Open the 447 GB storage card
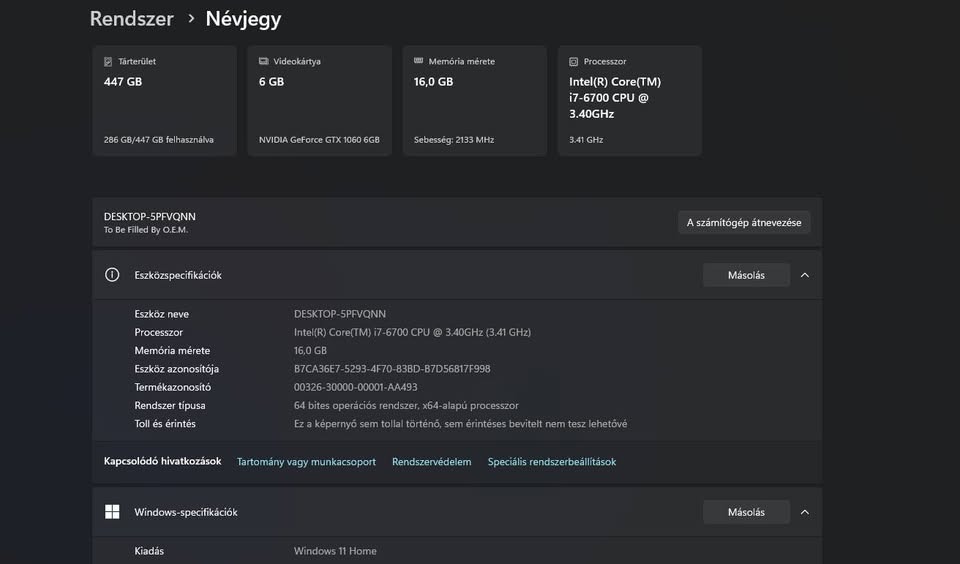Viewport: 960px width, 564px height. [164, 100]
